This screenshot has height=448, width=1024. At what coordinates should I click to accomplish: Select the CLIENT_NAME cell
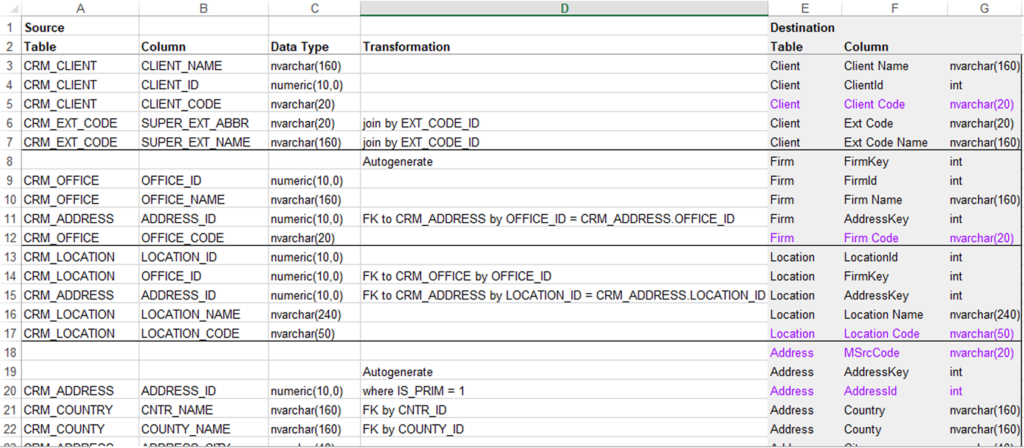203,66
